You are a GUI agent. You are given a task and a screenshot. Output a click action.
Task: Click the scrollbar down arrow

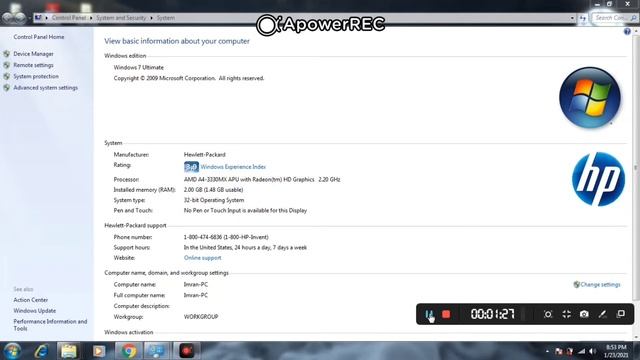pos(636,337)
